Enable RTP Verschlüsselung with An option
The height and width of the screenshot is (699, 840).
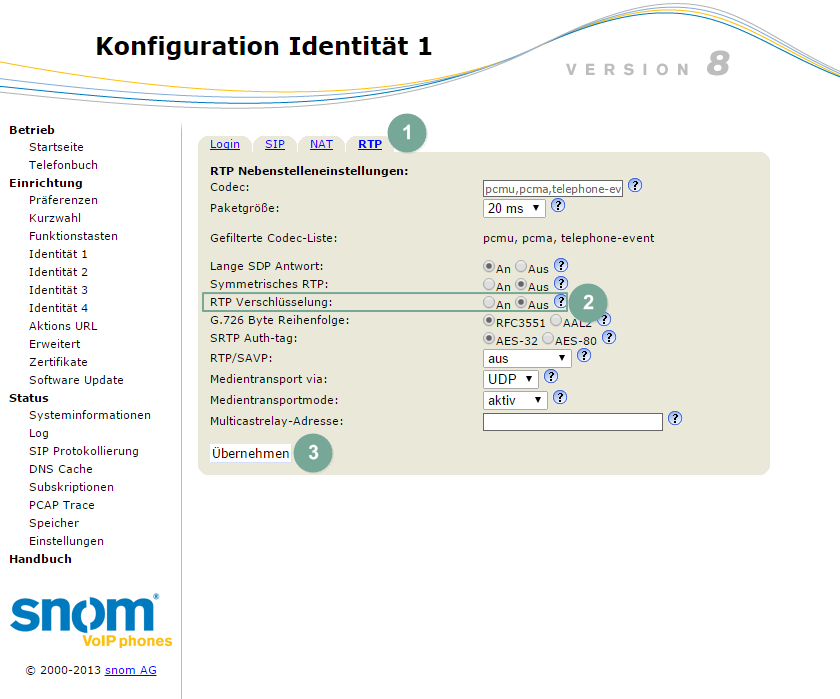489,303
